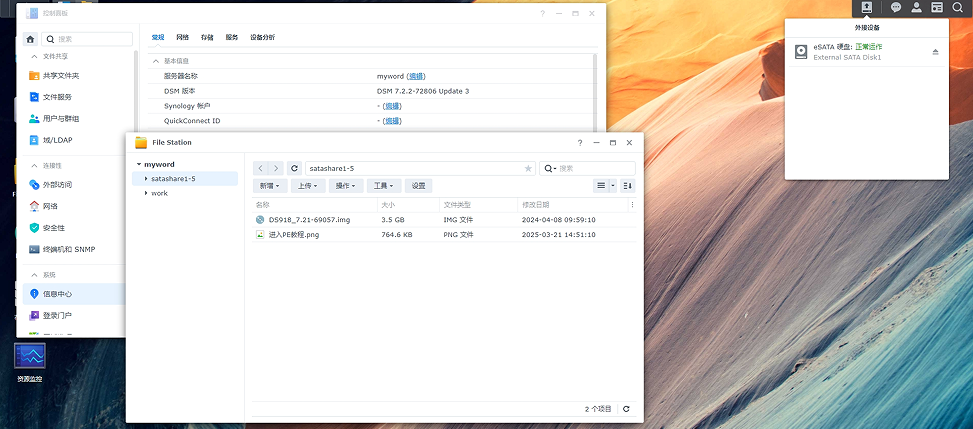Open the 资源监控 desktop shortcut

[30, 363]
